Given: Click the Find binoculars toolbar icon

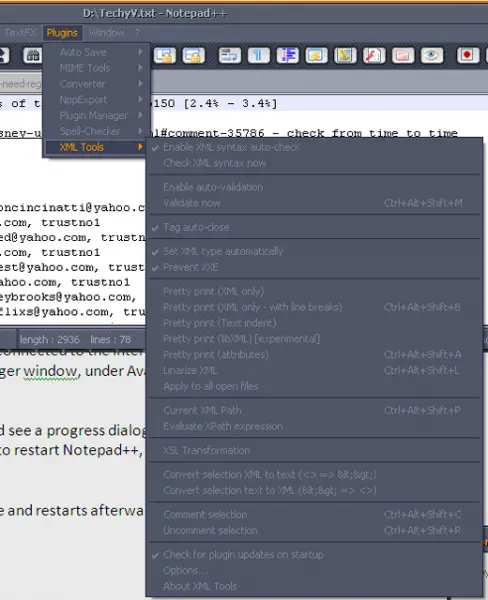Looking at the screenshot, I should (x=33, y=55).
